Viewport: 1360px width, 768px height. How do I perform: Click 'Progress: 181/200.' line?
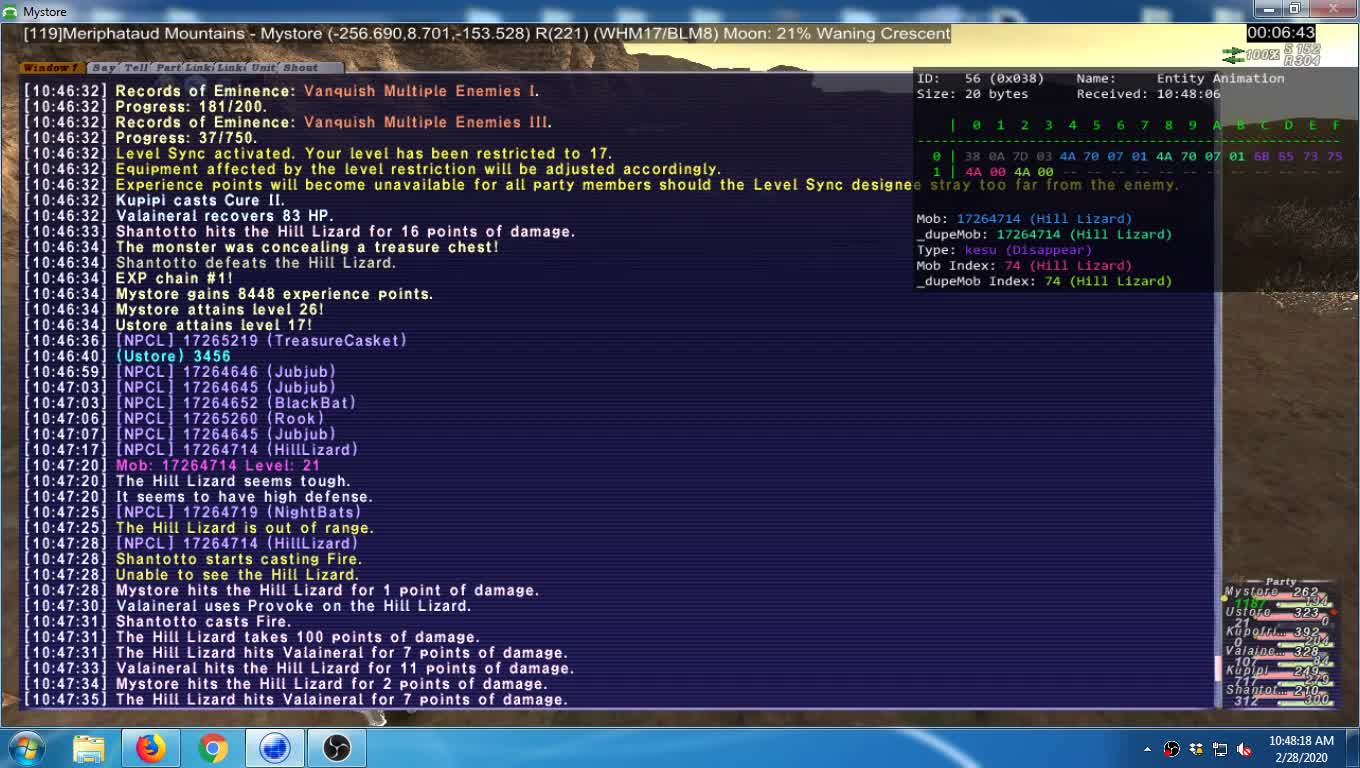pos(146,107)
